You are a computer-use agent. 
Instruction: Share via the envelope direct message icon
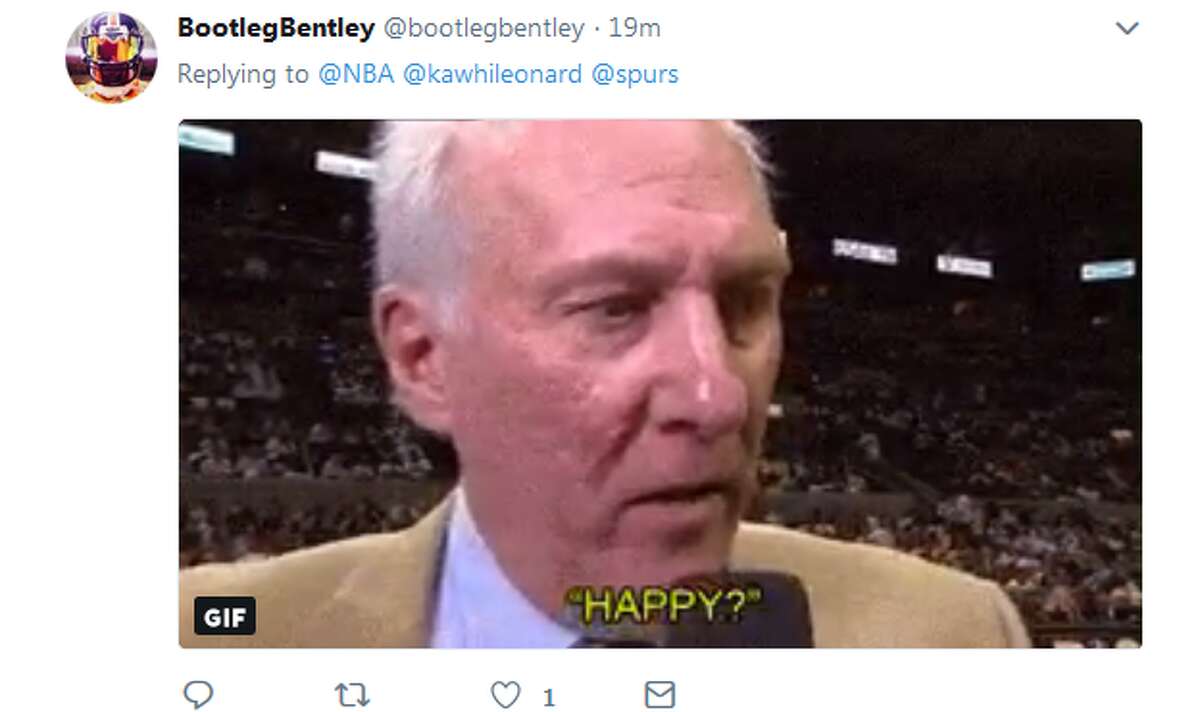659,694
